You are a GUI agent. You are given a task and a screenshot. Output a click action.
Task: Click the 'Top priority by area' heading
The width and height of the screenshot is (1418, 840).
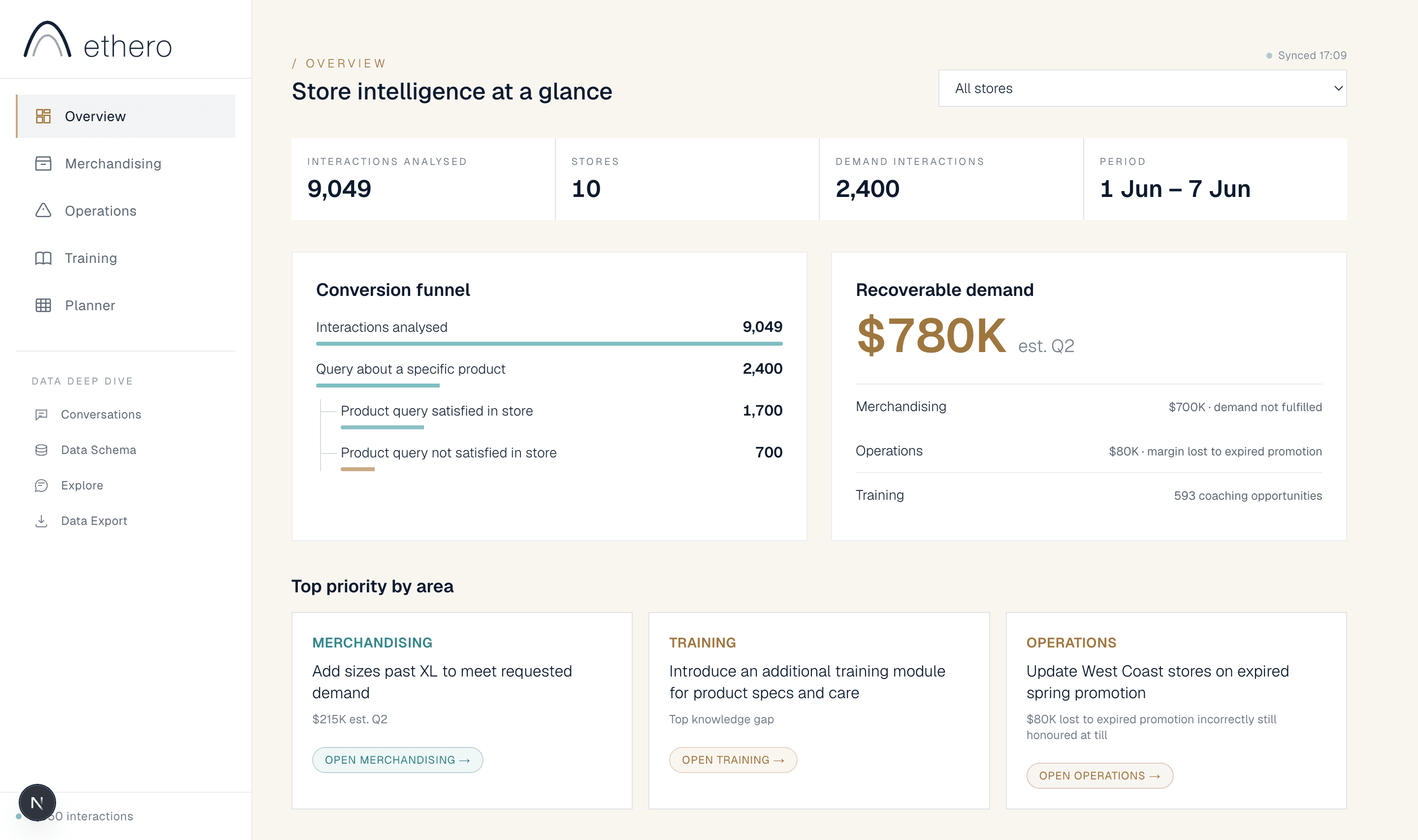[372, 586]
